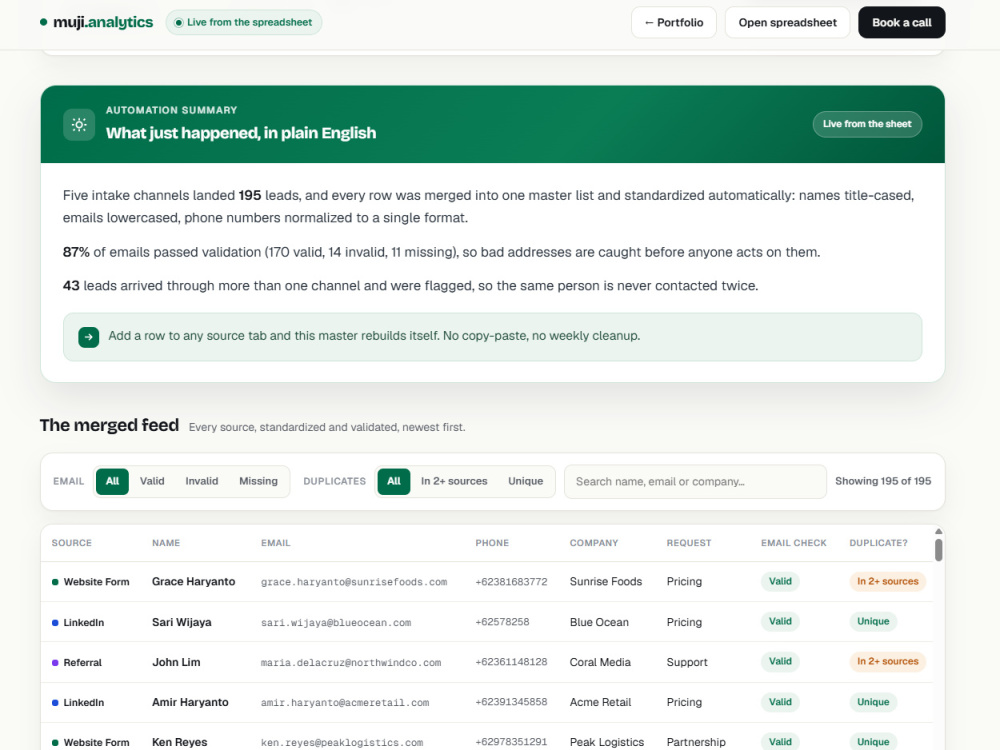Image resolution: width=1000 pixels, height=750 pixels.
Task: Click LinkedIn source in Sari Wijaya row
Action: coord(78,622)
